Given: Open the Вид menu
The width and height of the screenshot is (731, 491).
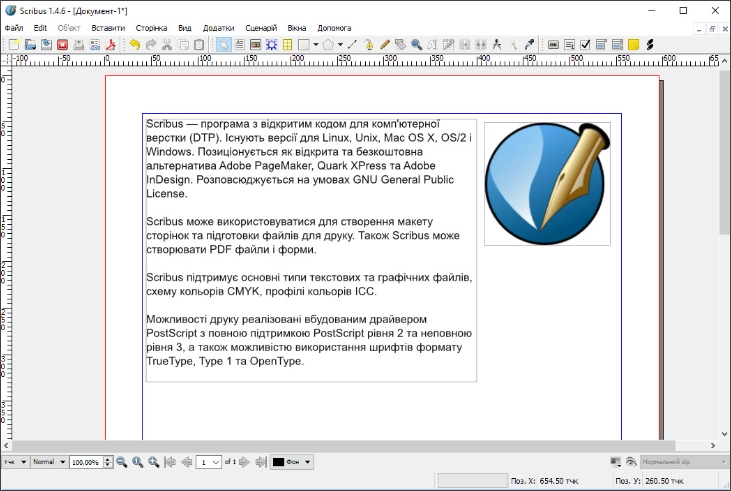Looking at the screenshot, I should [185, 28].
